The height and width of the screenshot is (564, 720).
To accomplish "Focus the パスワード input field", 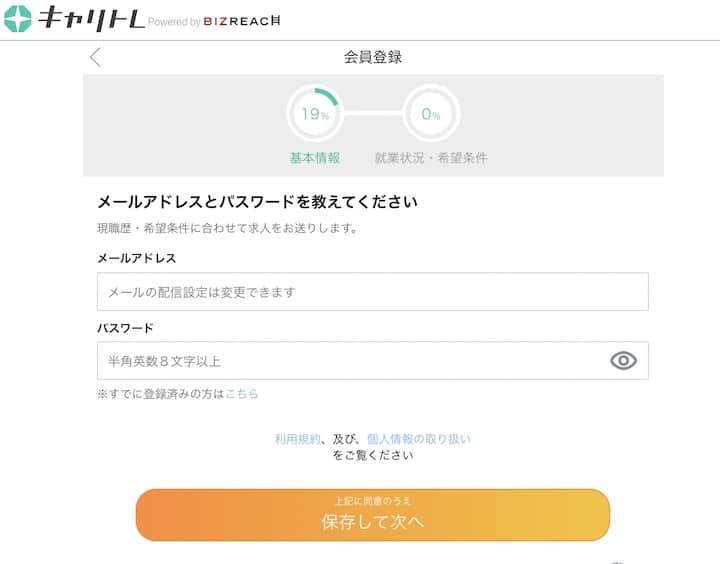I will pyautogui.click(x=350, y=361).
